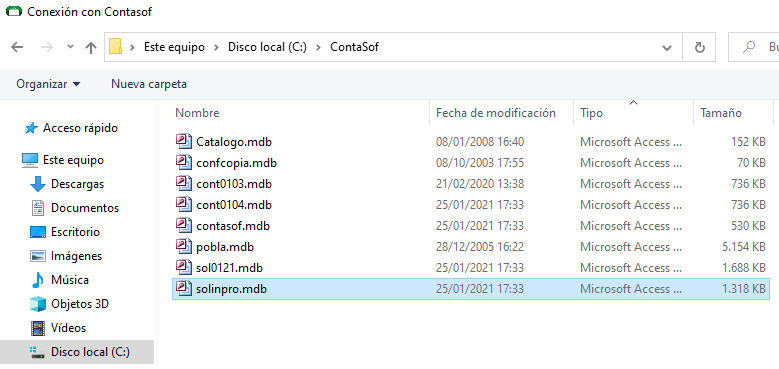Go back with the left arrow button

[17, 47]
